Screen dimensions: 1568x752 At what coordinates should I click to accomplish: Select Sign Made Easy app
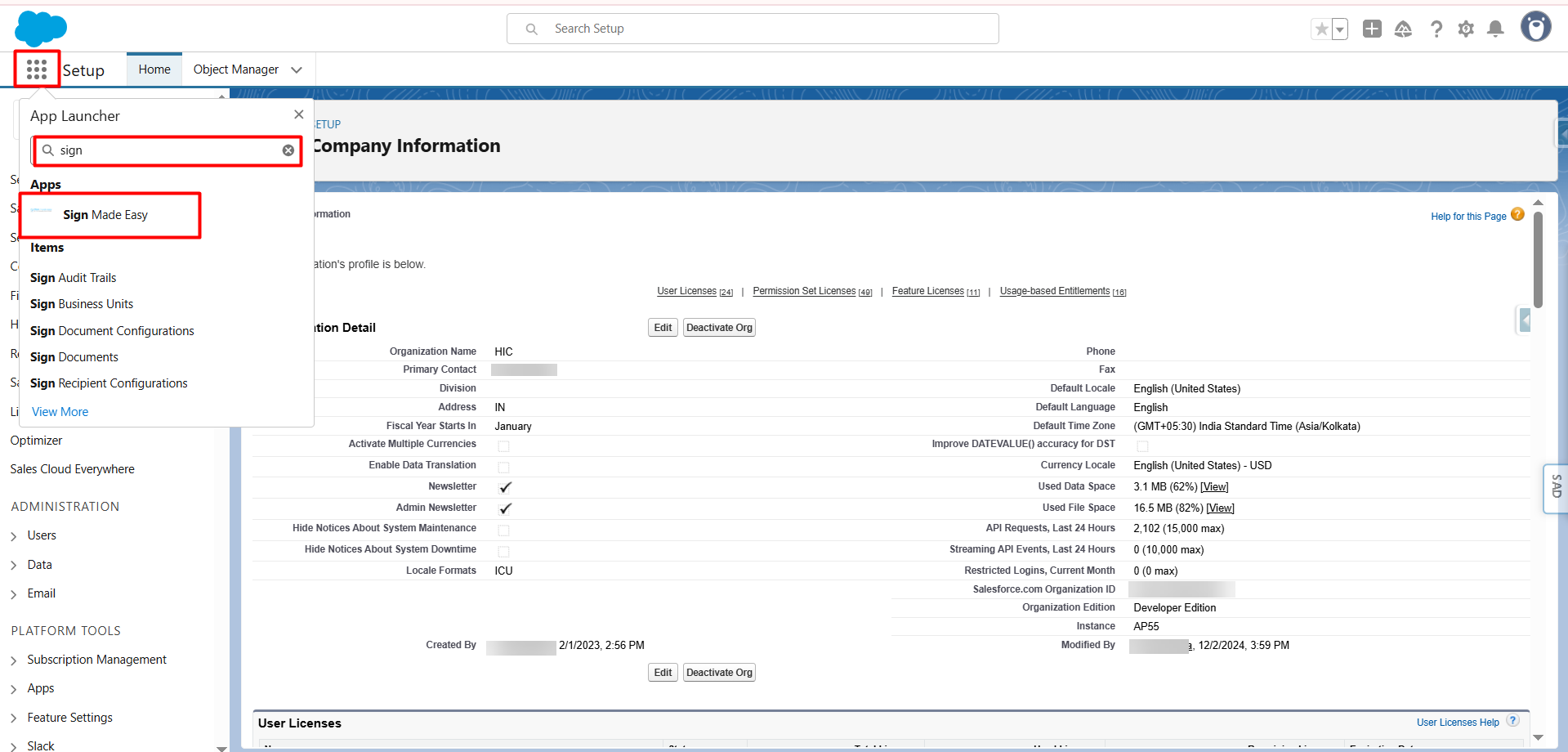(105, 215)
